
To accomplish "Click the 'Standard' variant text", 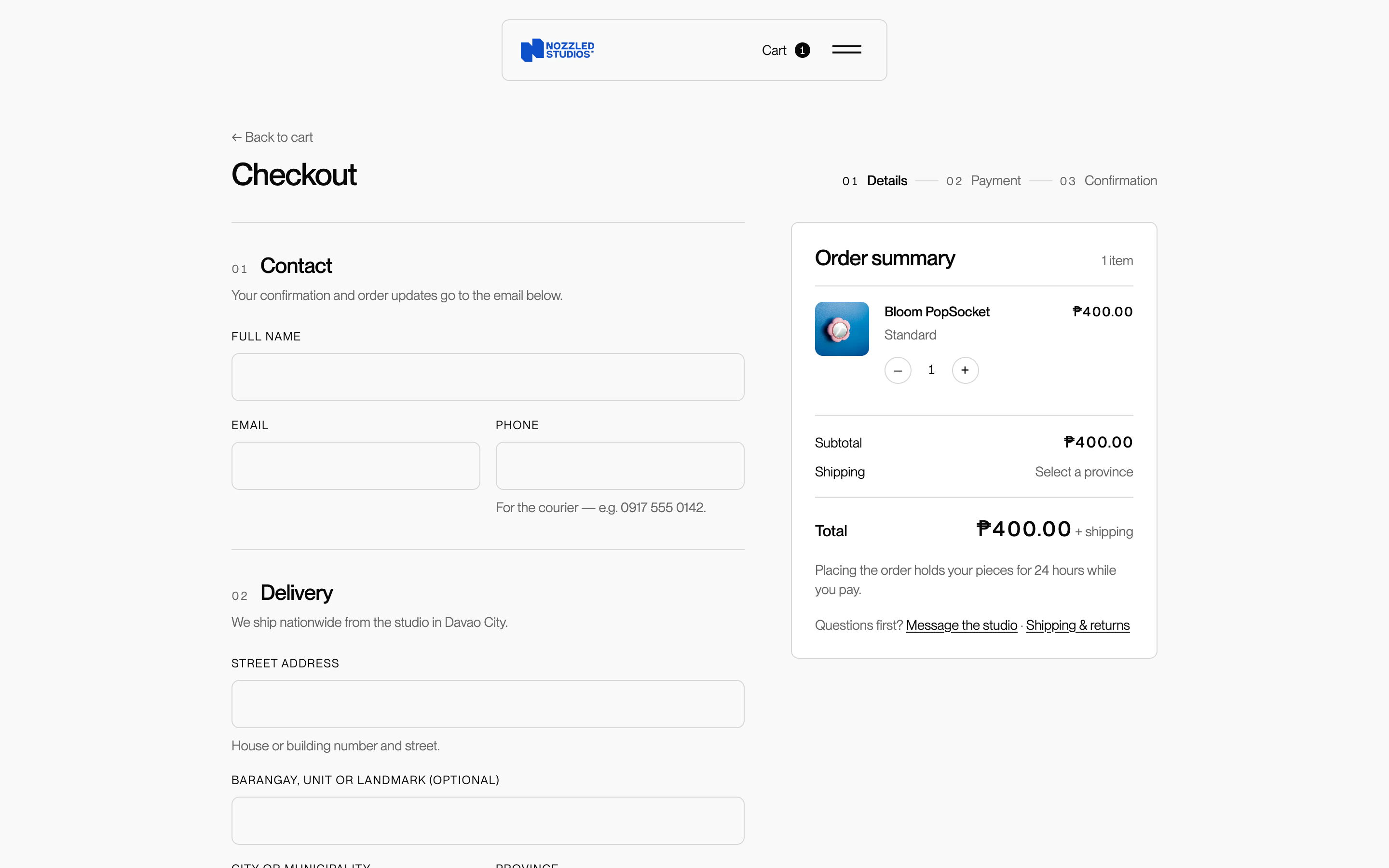I will pos(910,335).
